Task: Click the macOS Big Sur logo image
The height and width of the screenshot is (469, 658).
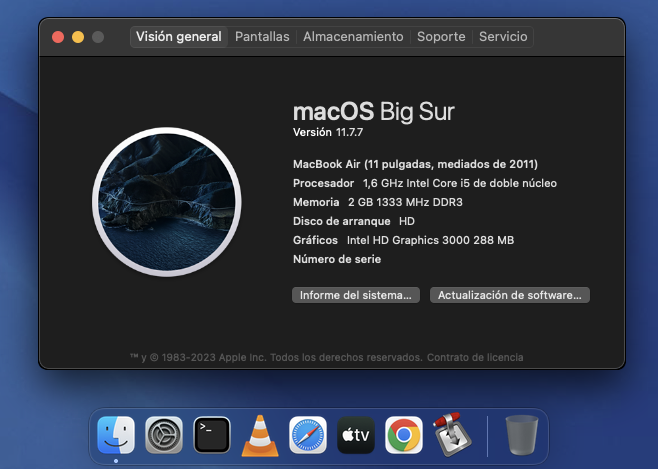Action: (167, 202)
